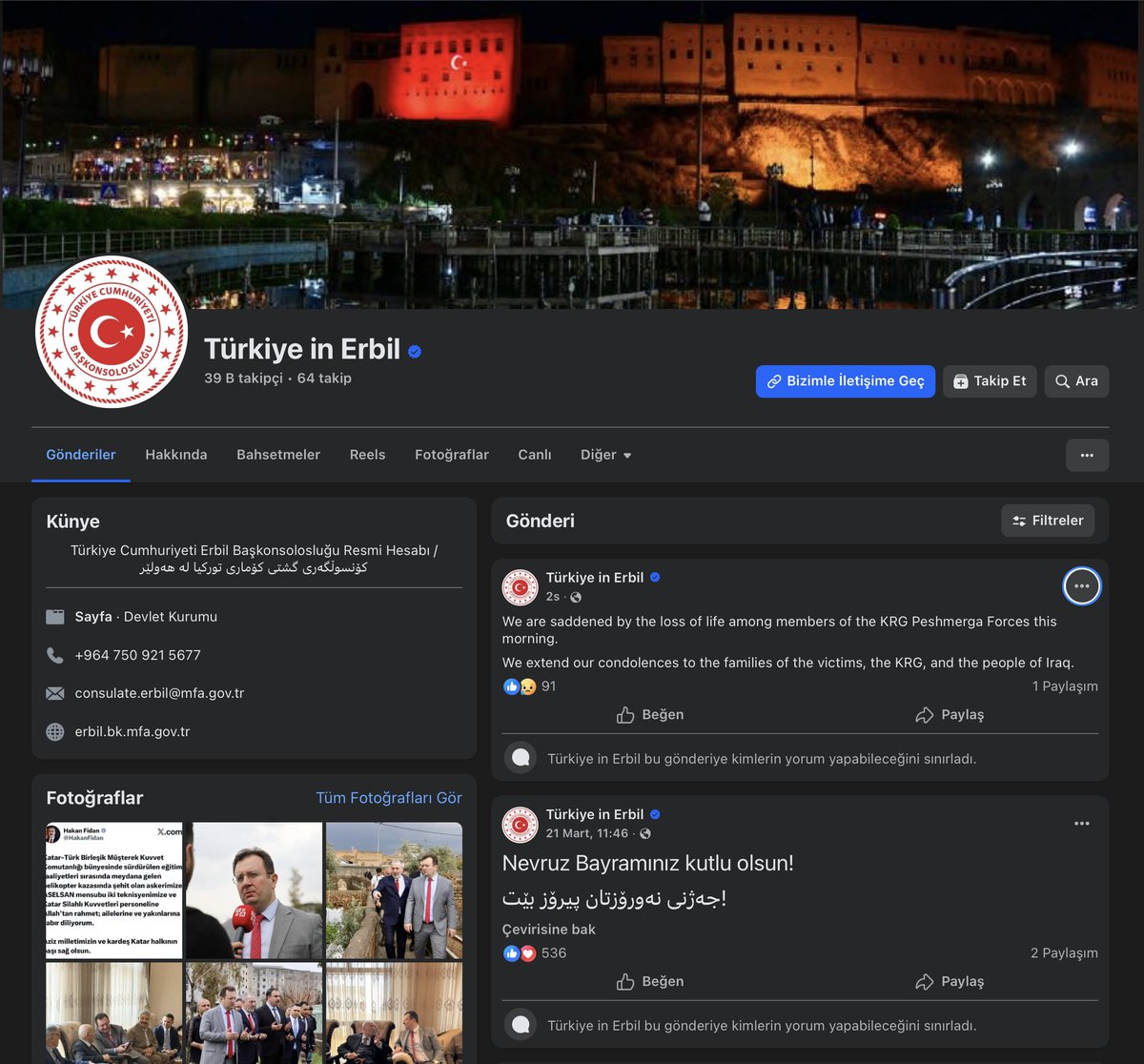The height and width of the screenshot is (1064, 1144).
Task: Click the Ara search icon
Action: point(1061,380)
